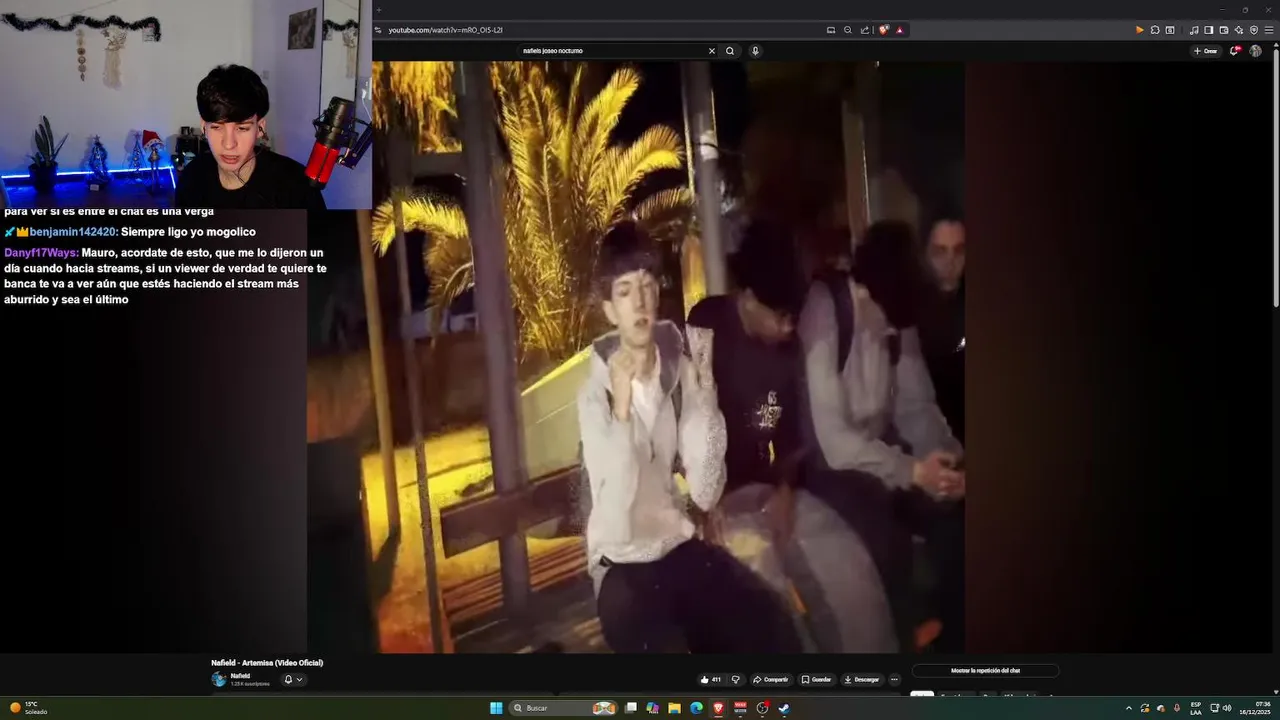
Task: Launch Microsoft Edge from the taskbar
Action: pos(696,708)
